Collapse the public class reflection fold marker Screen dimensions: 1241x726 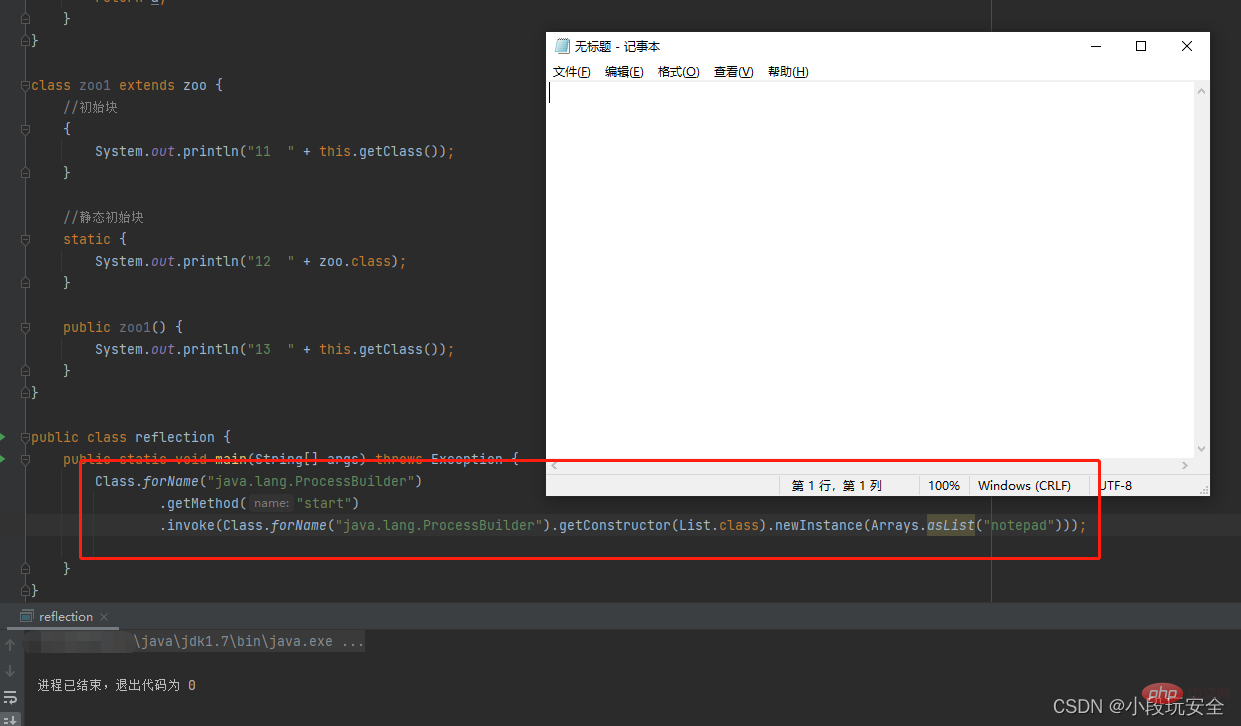(25, 437)
